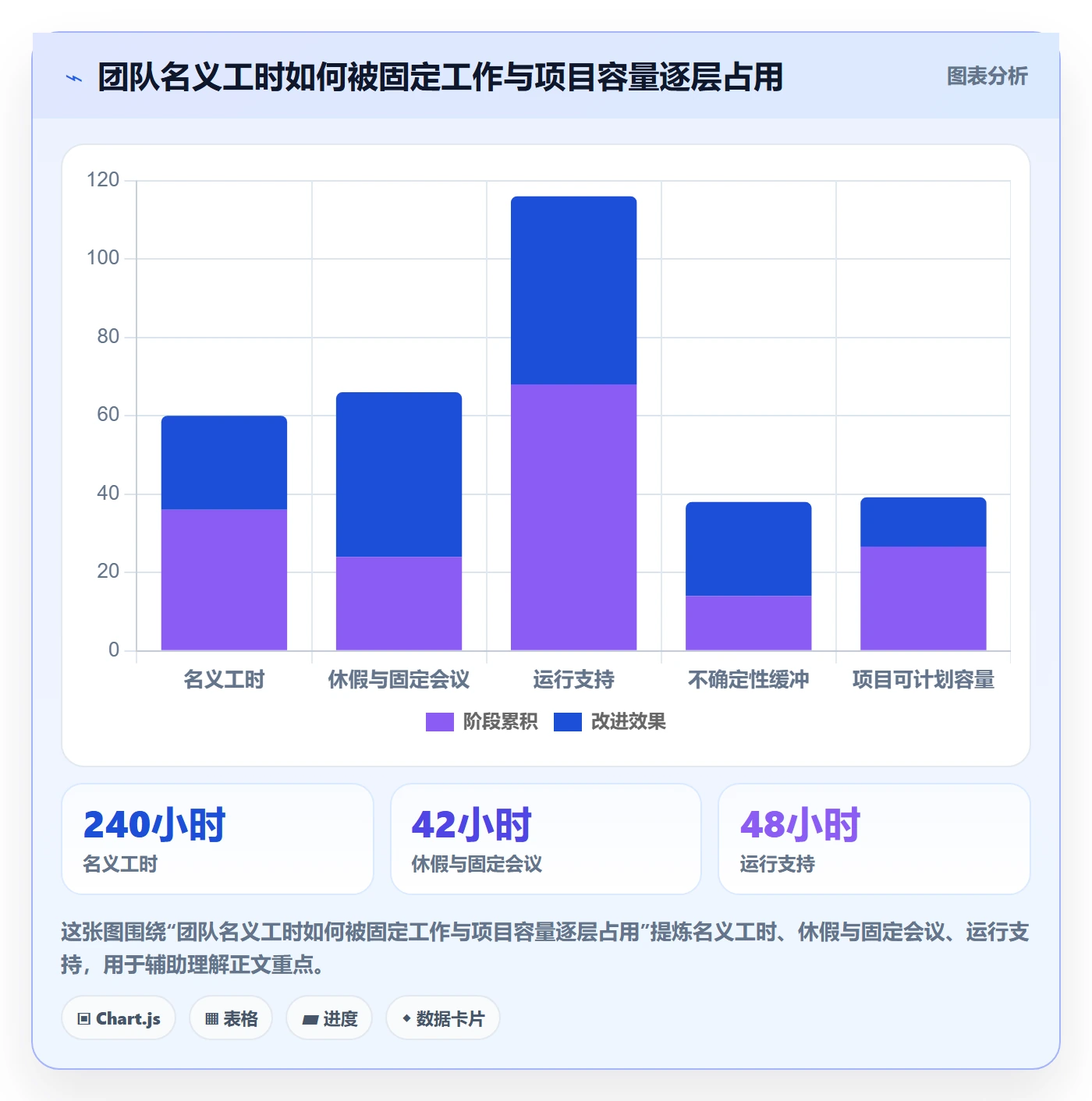
Task: Click the lightning icon beside the title
Action: [x=73, y=78]
